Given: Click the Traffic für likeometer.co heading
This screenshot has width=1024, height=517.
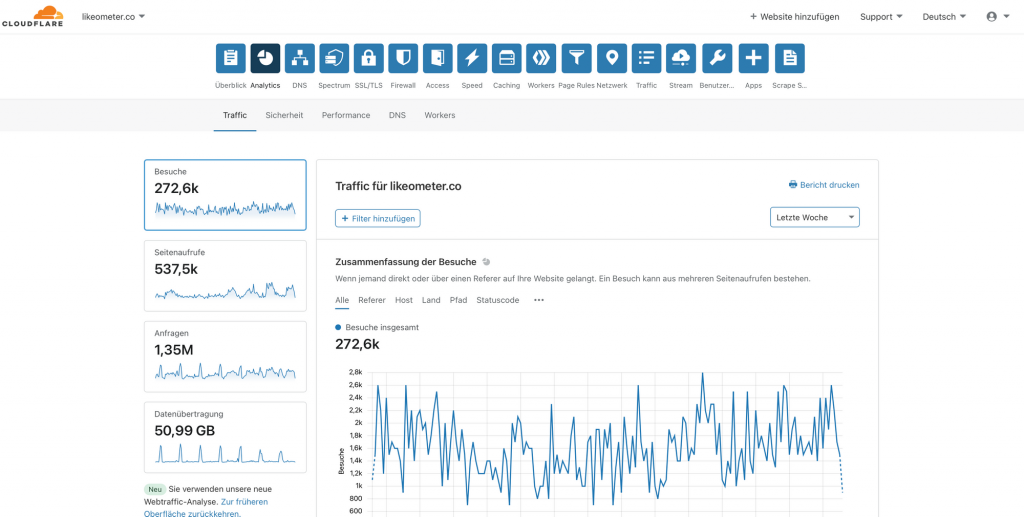Looking at the screenshot, I should click(x=398, y=186).
